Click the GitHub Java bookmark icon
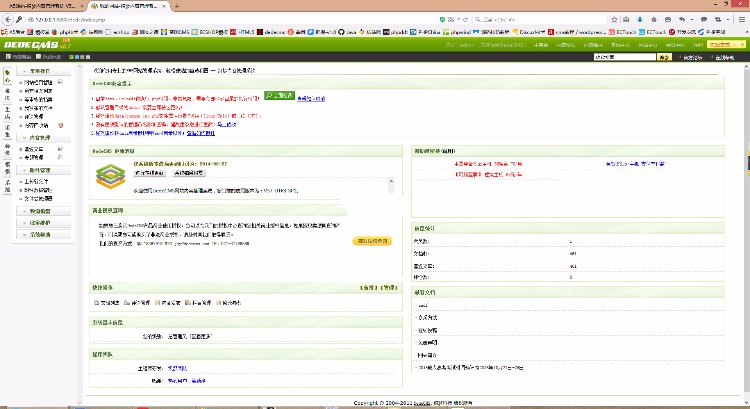This screenshot has width=750, height=409. 341,32
